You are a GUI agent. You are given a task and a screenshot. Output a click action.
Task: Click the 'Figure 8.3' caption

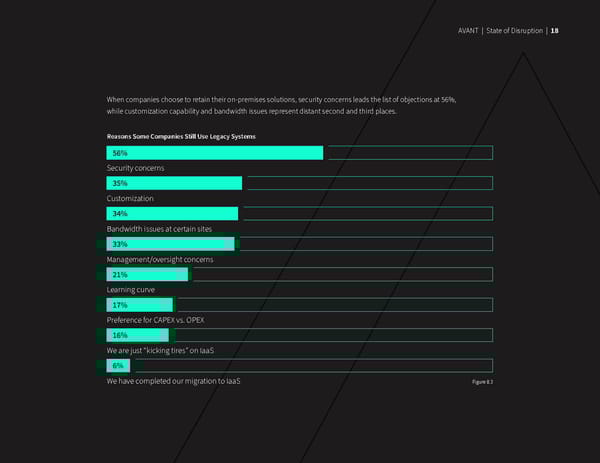point(481,382)
